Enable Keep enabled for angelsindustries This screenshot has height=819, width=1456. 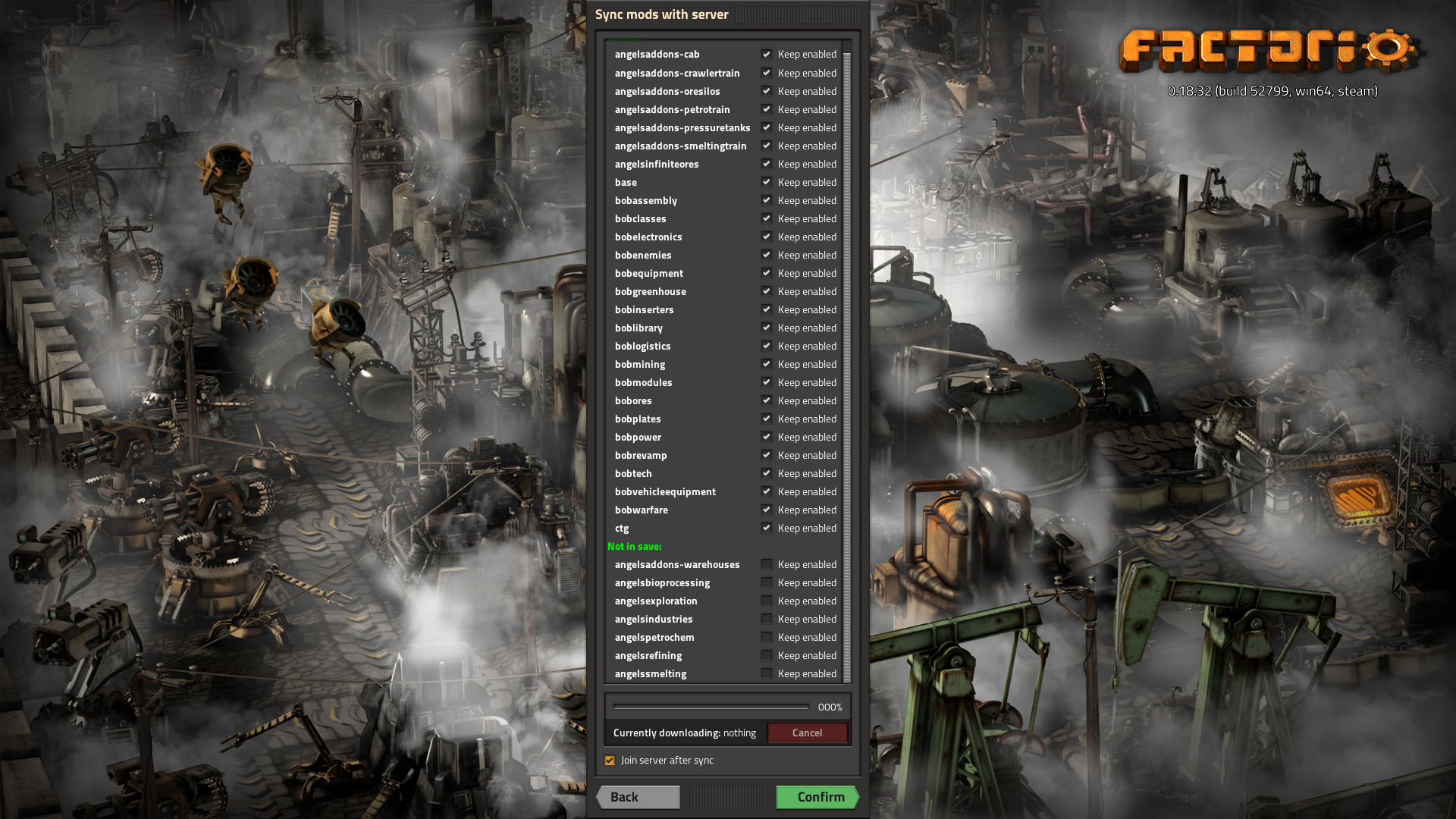pos(767,619)
